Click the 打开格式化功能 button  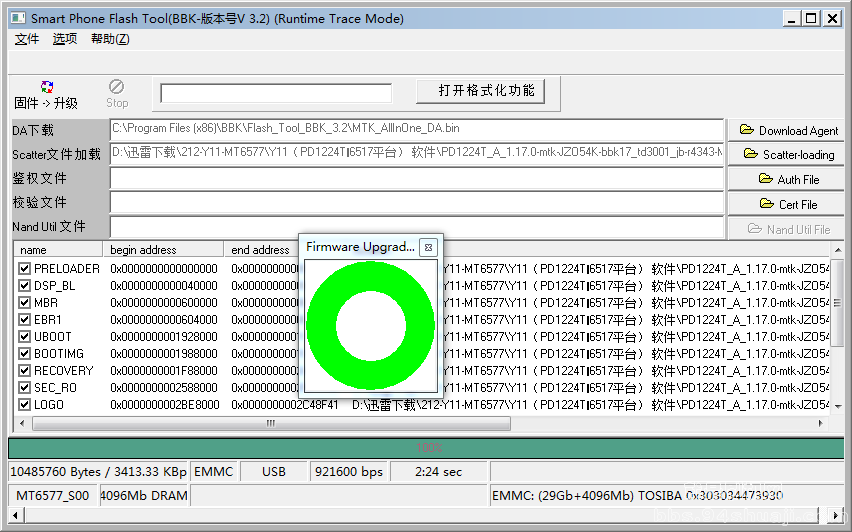(x=487, y=91)
